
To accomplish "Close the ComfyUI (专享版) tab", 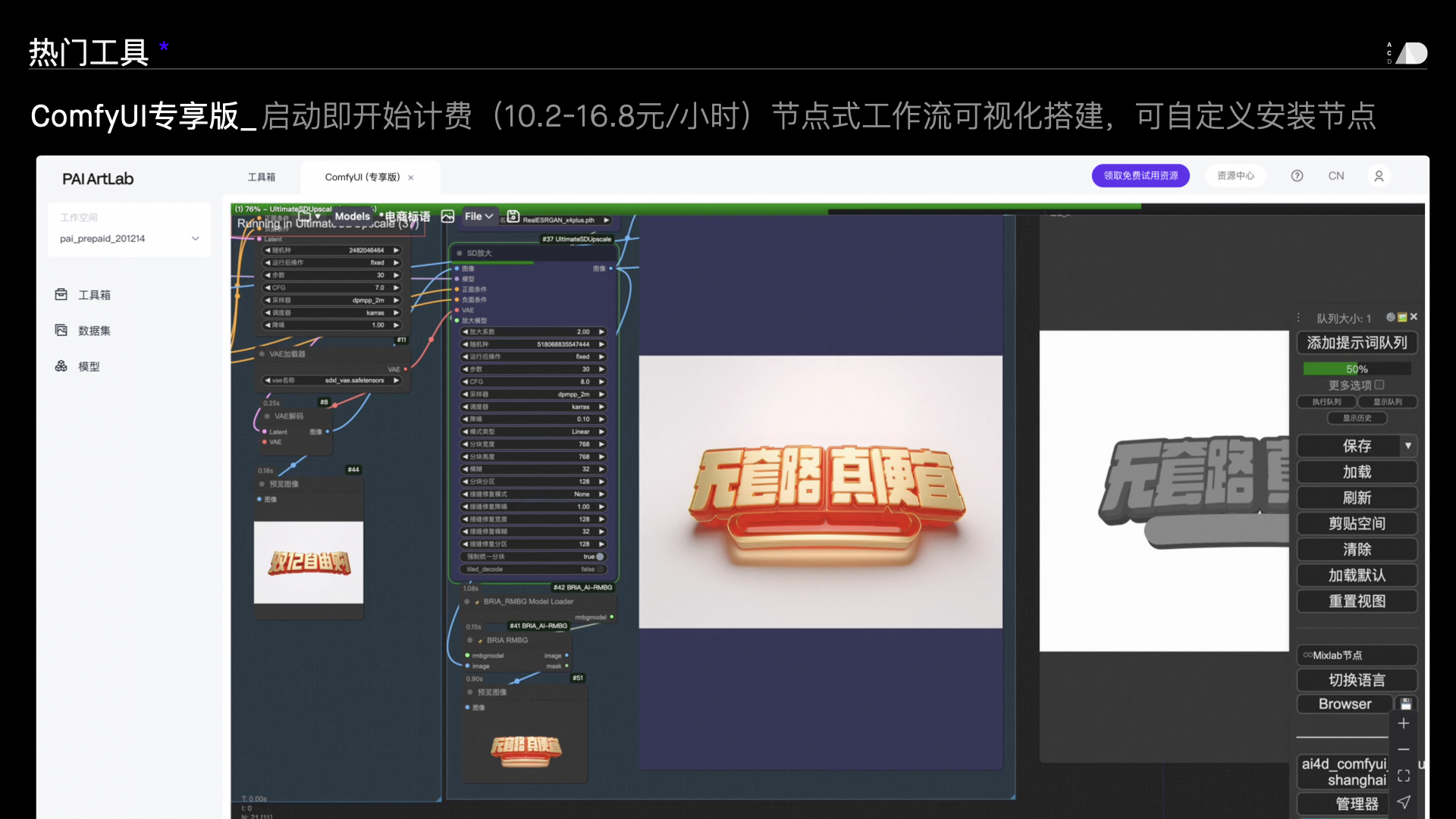I will tap(411, 177).
